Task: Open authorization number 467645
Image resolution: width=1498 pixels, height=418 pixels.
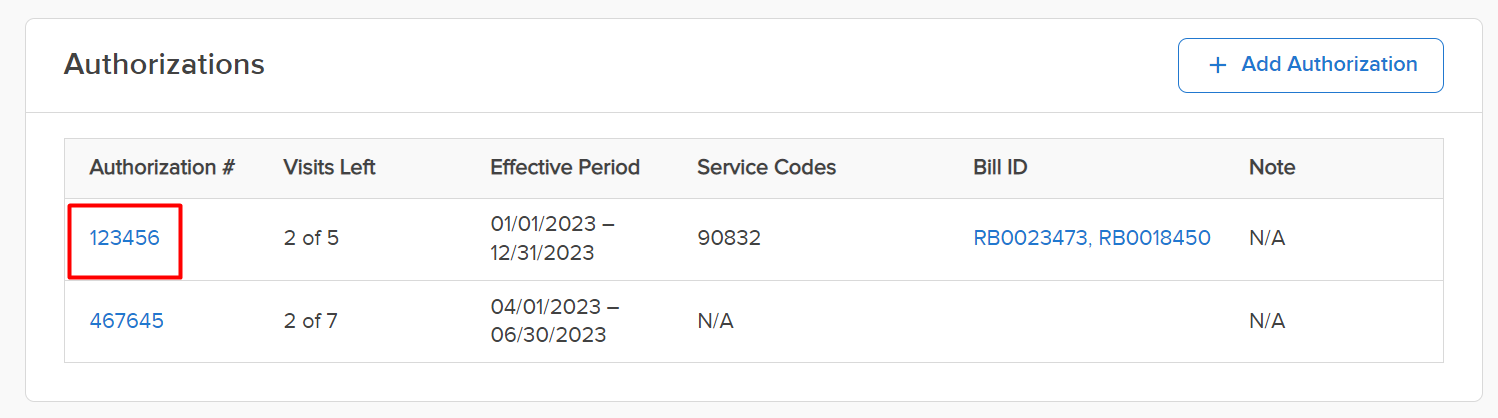Action: pyautogui.click(x=126, y=321)
